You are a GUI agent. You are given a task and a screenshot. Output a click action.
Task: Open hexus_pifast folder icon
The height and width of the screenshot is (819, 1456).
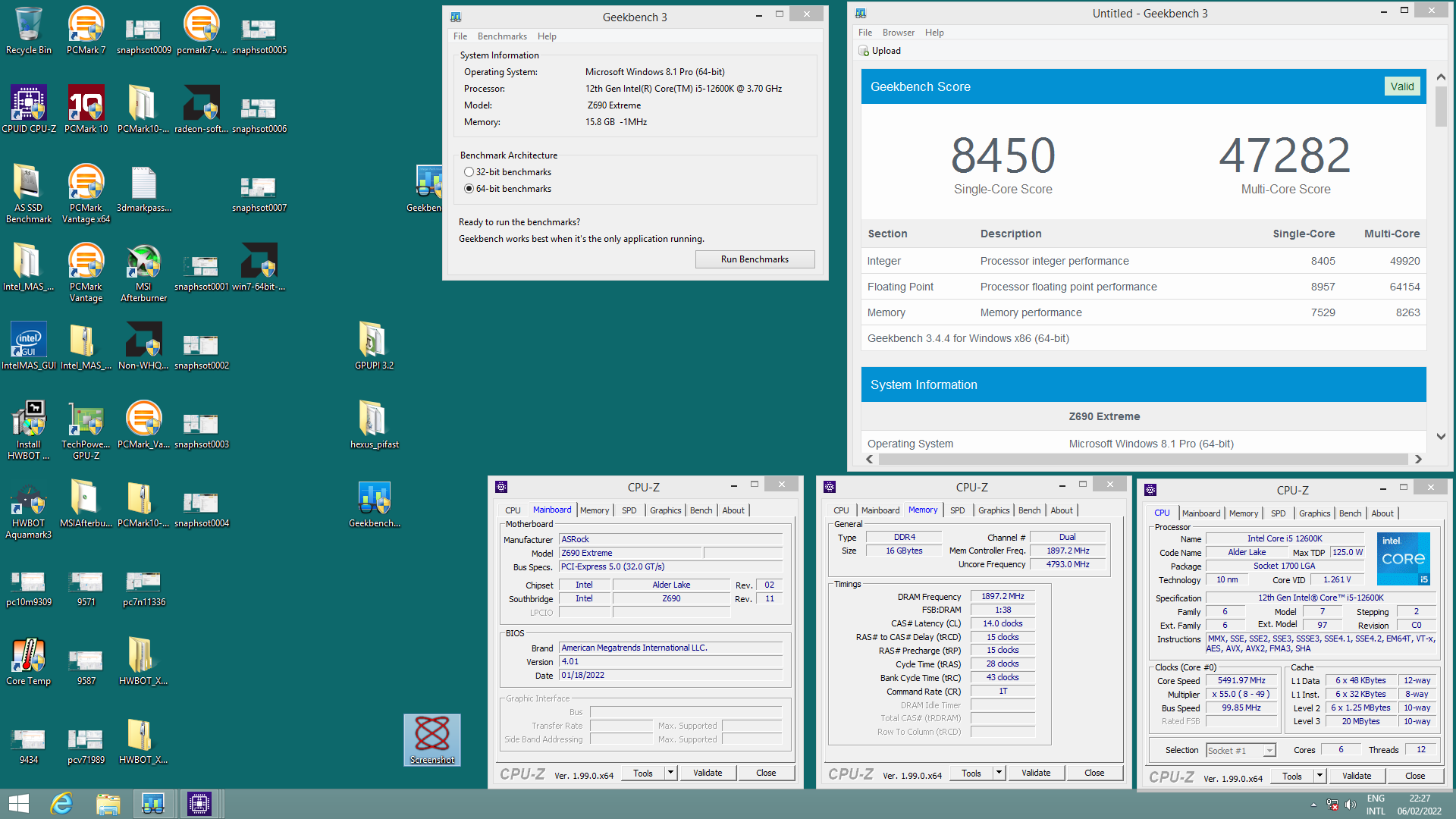(x=374, y=425)
